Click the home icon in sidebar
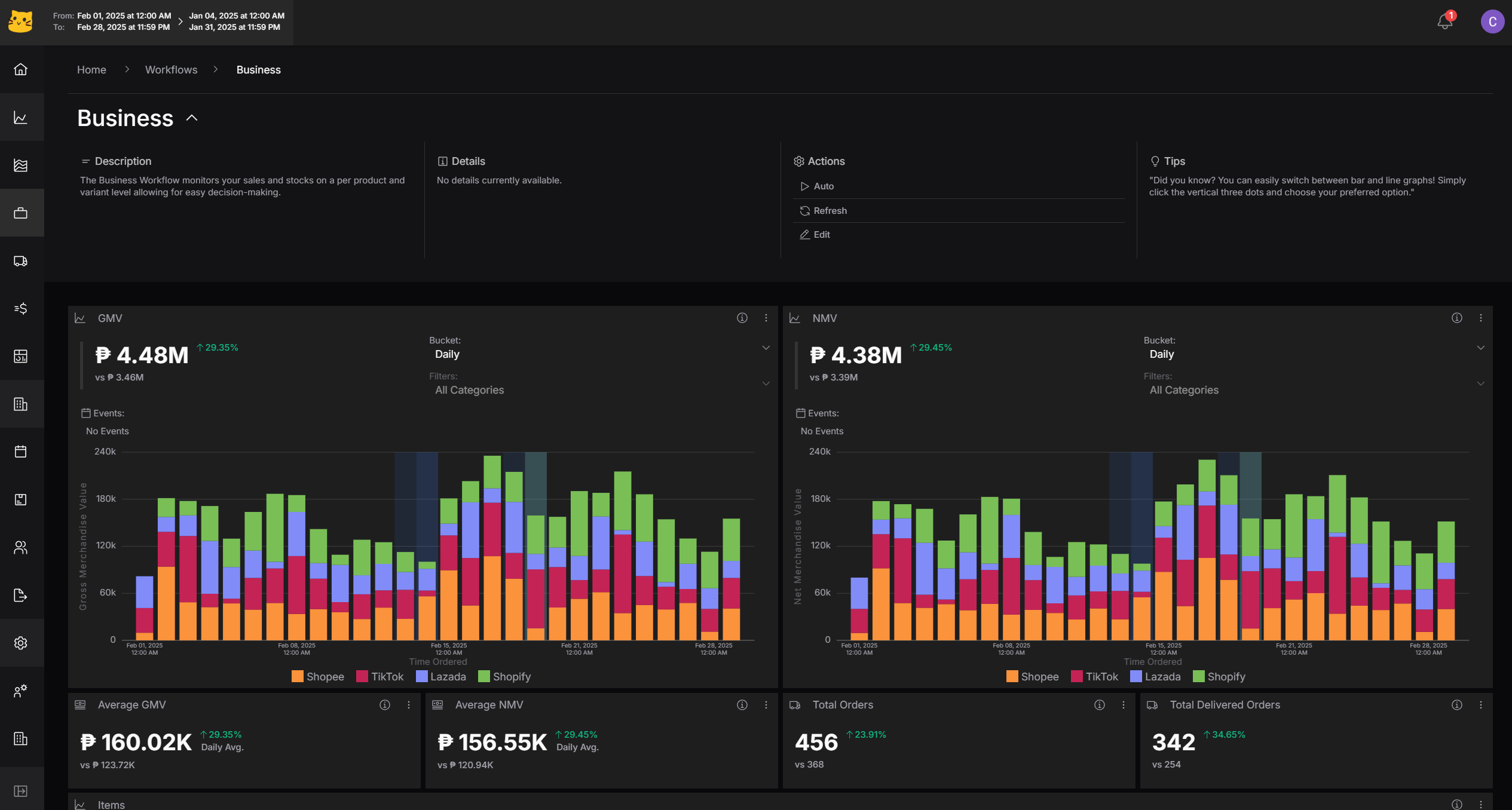 [21, 69]
